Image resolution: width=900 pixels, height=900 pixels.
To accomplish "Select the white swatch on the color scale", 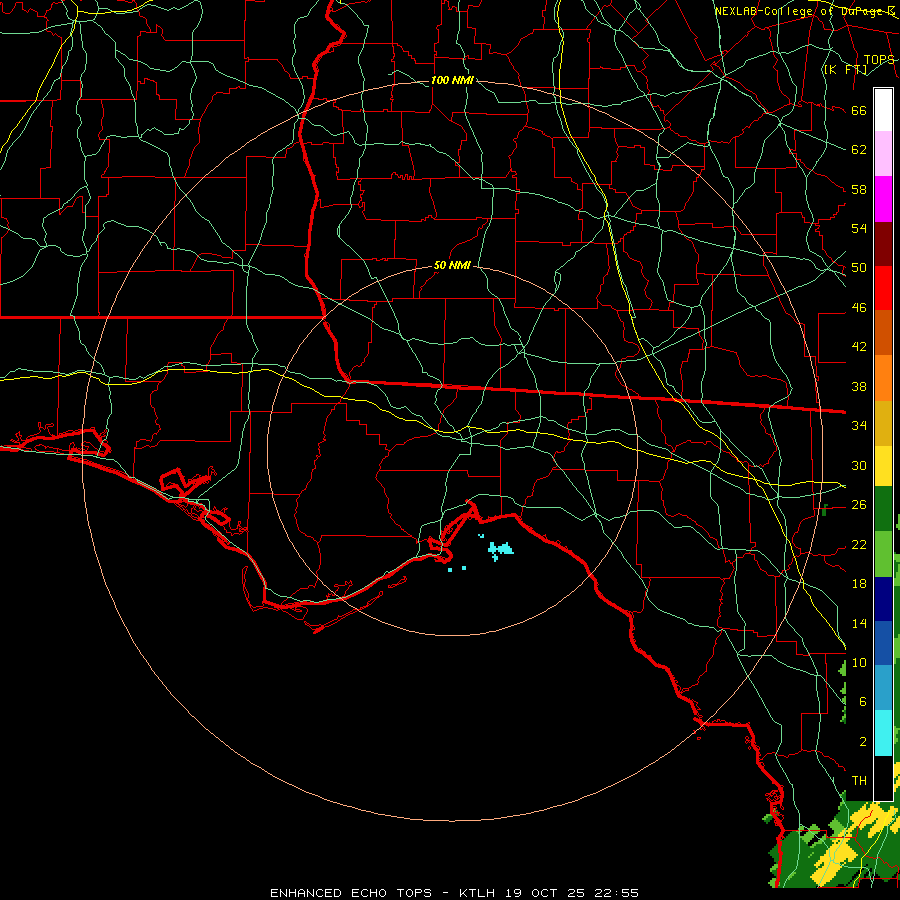I will [x=883, y=110].
